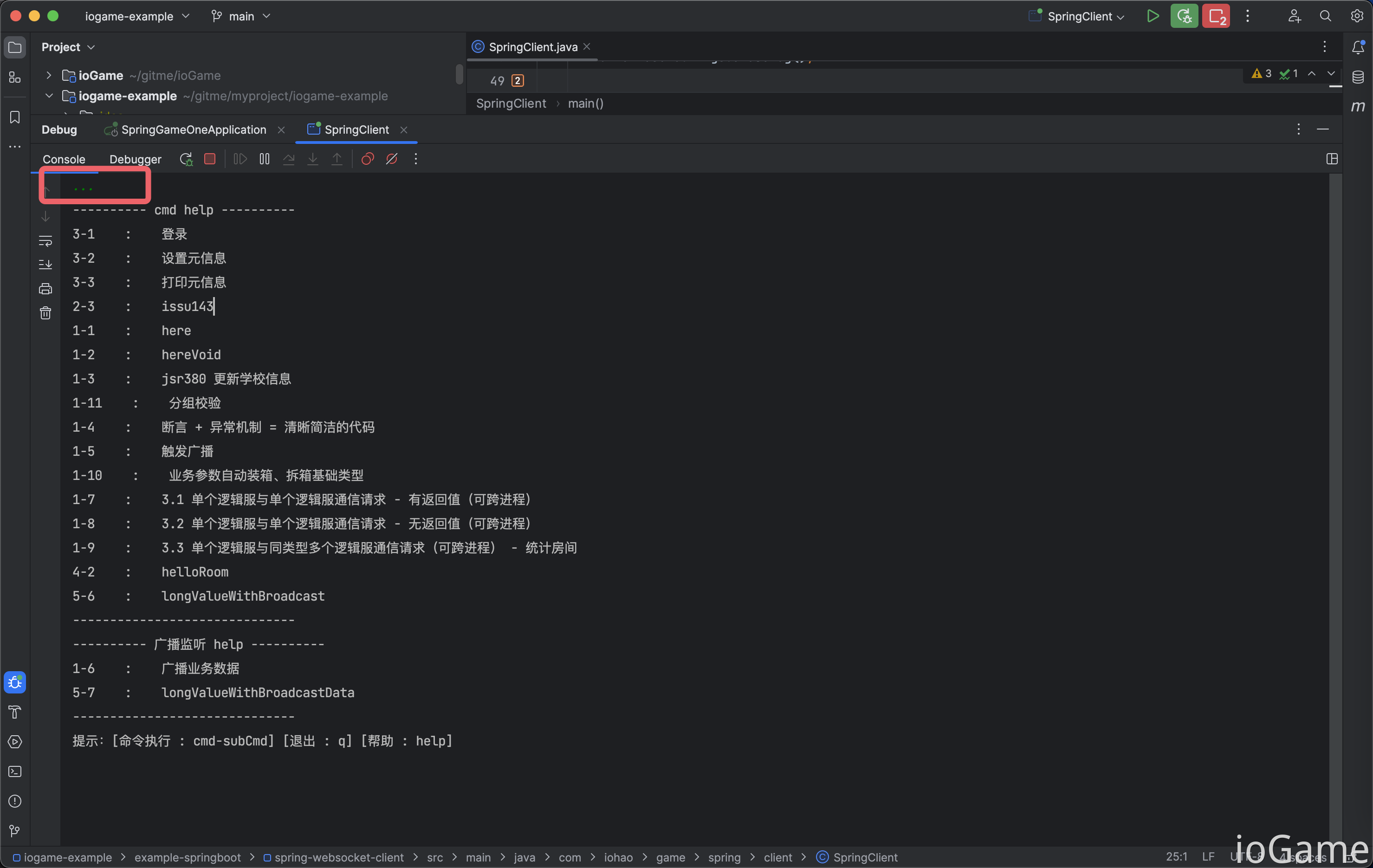Click the spring-websocket-client breadcrumb

(339, 857)
